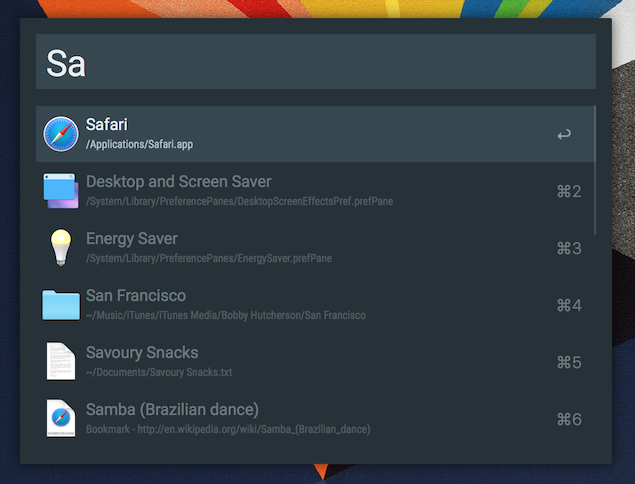The height and width of the screenshot is (484, 635).
Task: Click the Energy Saver light bulb icon
Action: (60, 248)
